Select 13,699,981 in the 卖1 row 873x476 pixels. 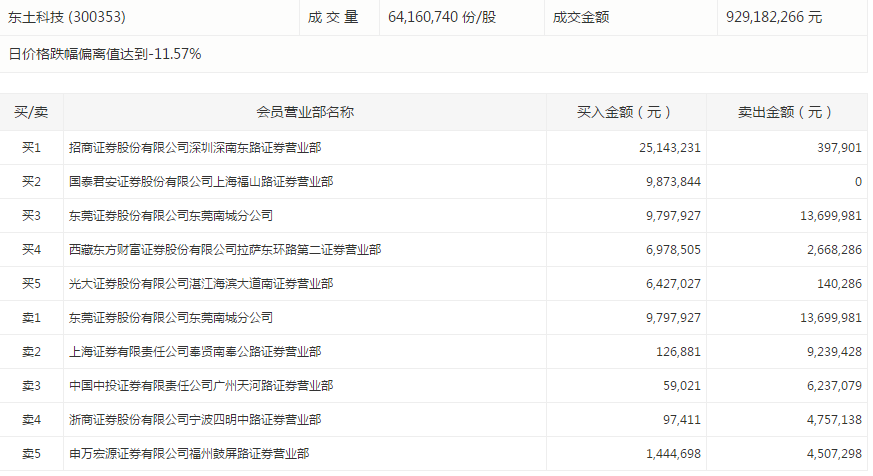(831, 317)
